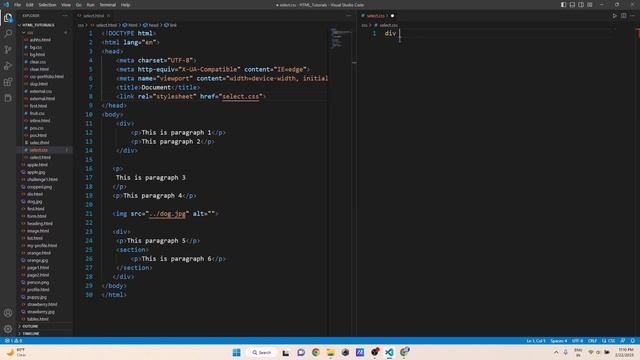Close the select.html editor tab

pyautogui.click(x=109, y=16)
